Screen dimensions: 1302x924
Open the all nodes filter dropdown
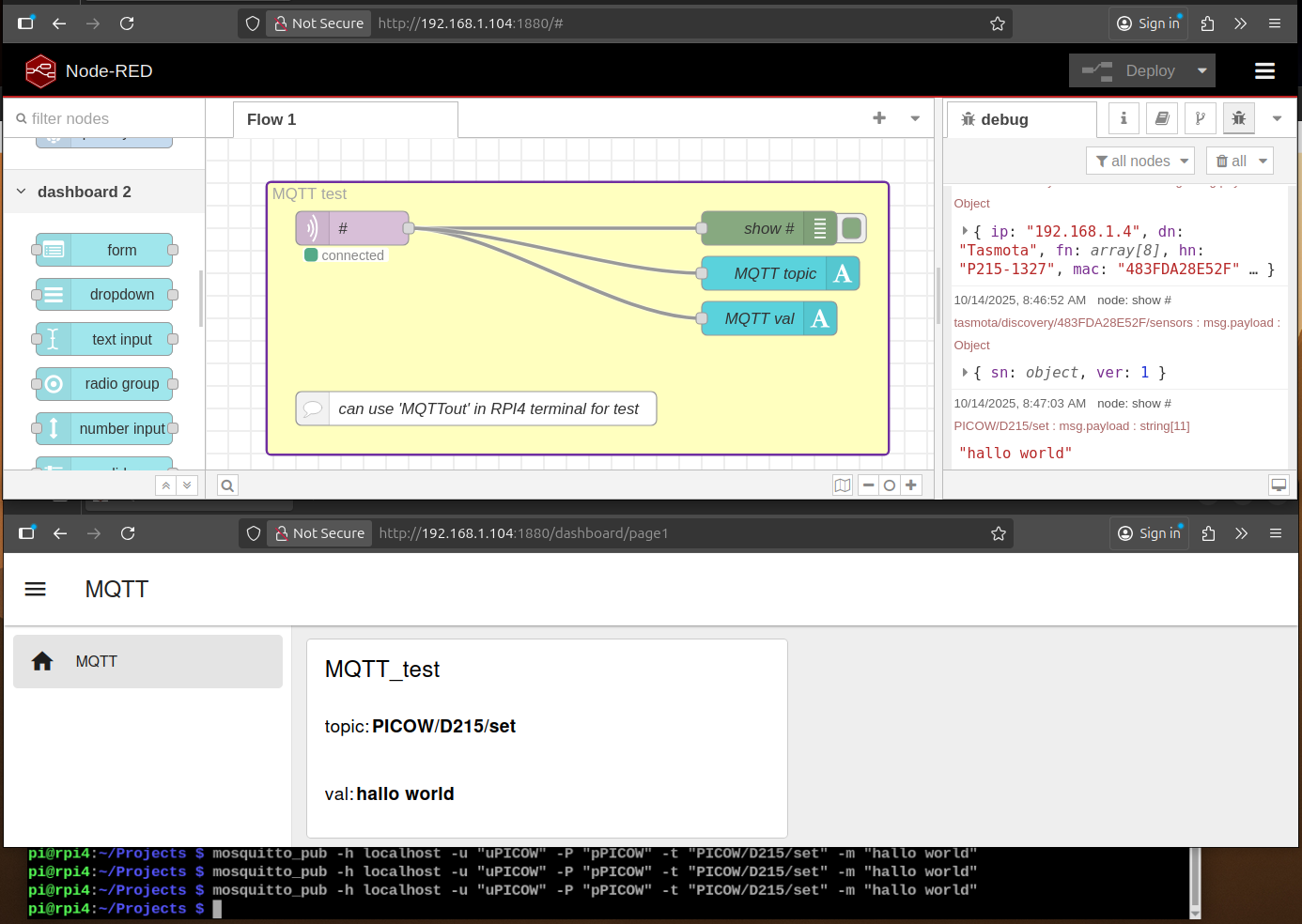click(1140, 161)
